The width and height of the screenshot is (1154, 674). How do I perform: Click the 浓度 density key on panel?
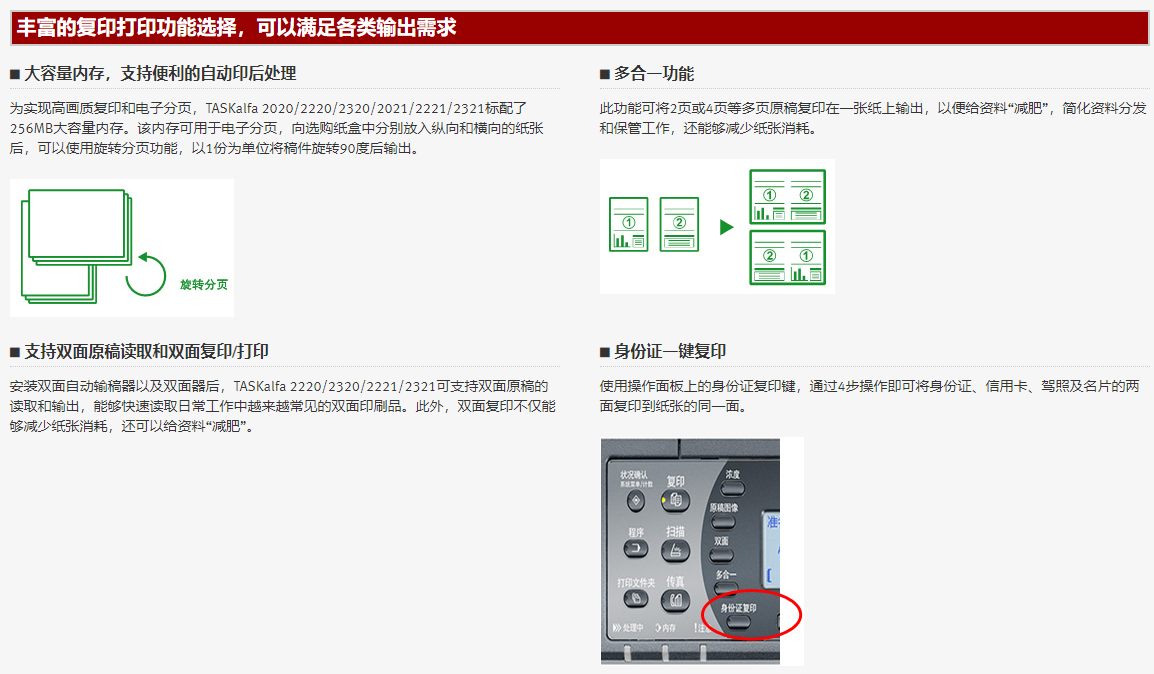pyautogui.click(x=732, y=488)
